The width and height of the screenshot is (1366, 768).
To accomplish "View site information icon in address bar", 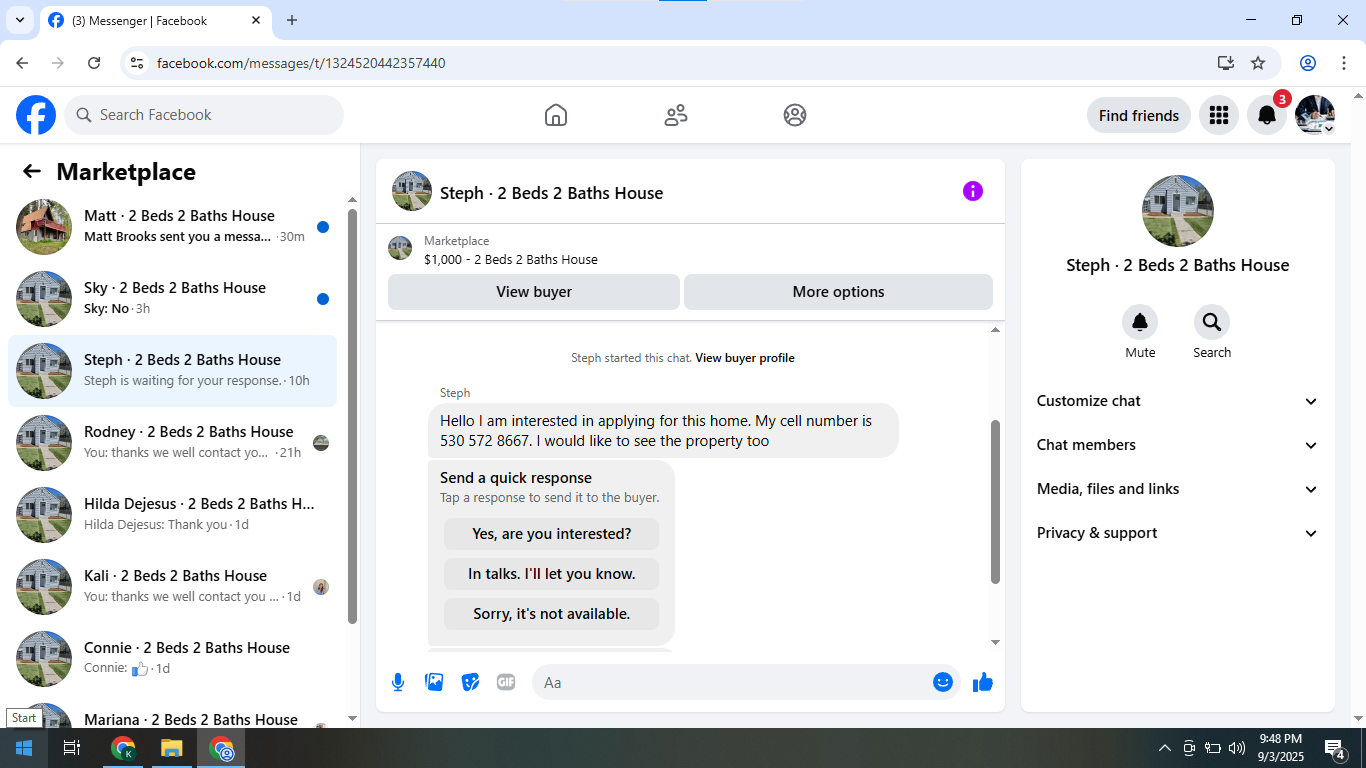I will click(138, 63).
